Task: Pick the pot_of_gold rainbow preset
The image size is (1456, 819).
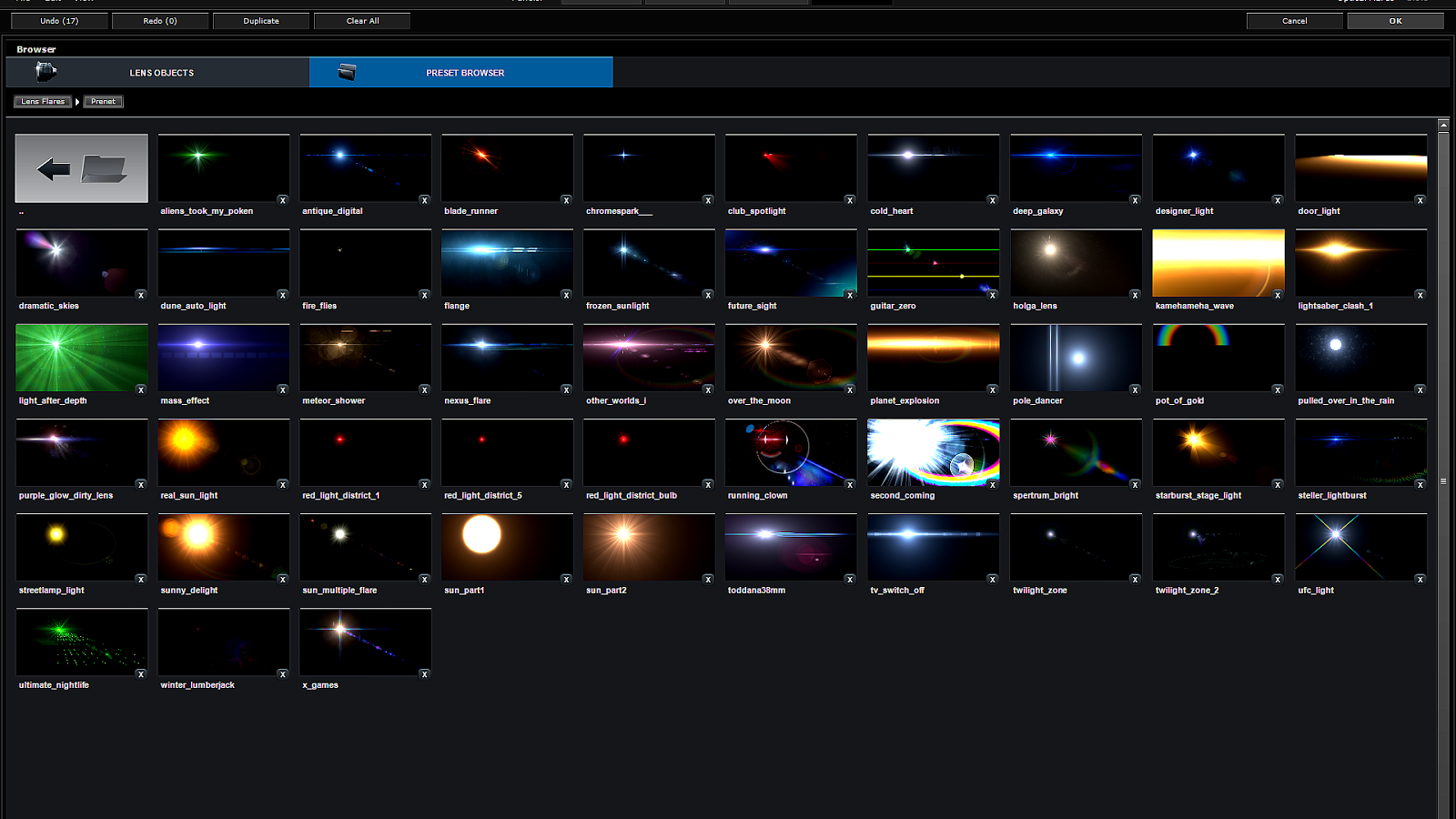Action: point(1218,358)
